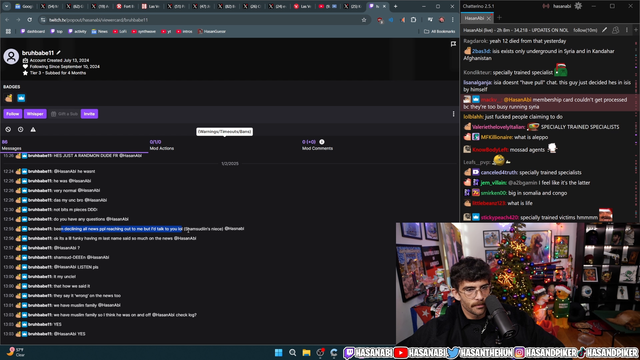640x360 pixels.
Task: Open the Chrome apps grid shortcut
Action: coord(8,31)
